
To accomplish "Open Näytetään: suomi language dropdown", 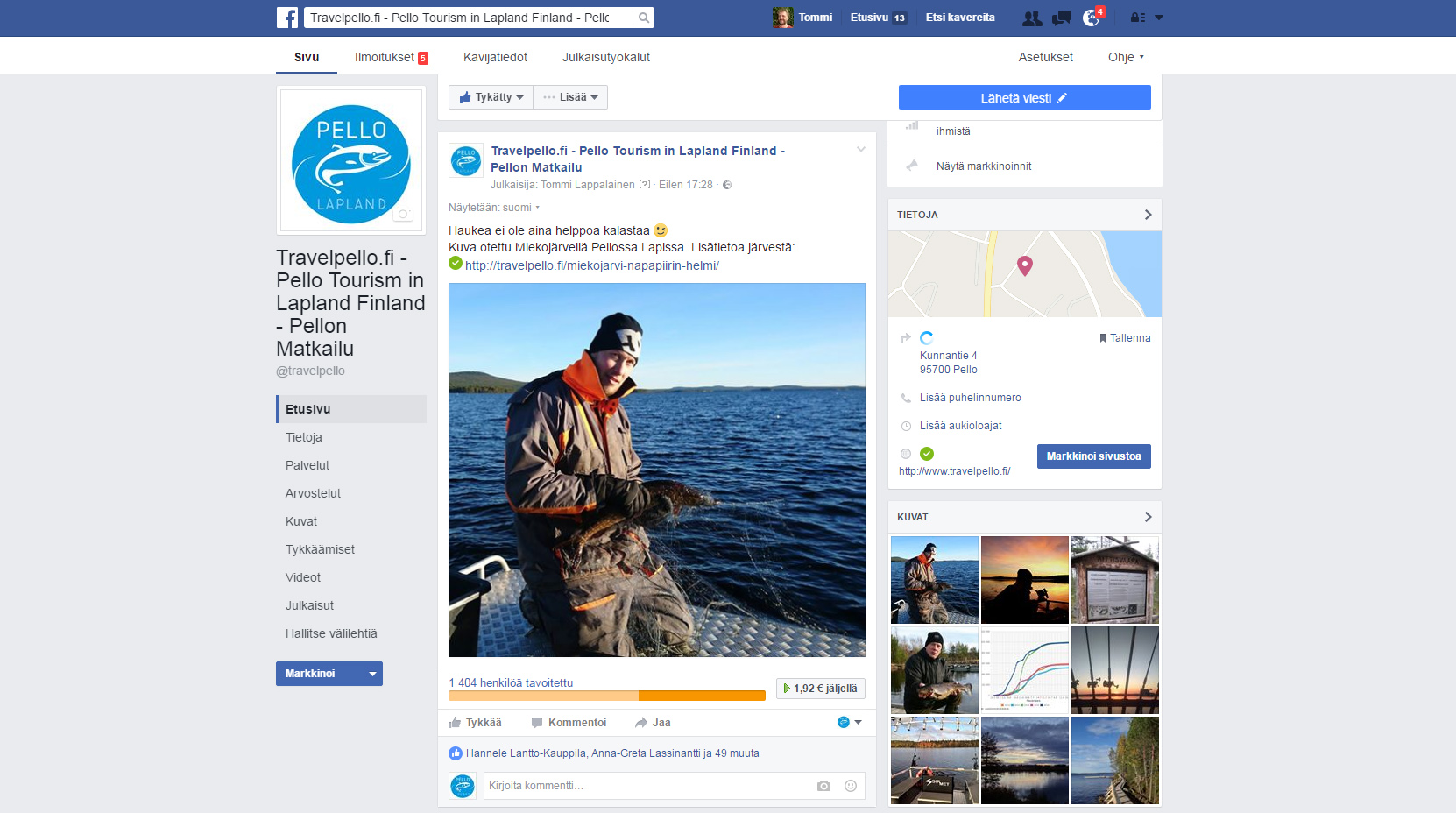I will click(x=494, y=208).
